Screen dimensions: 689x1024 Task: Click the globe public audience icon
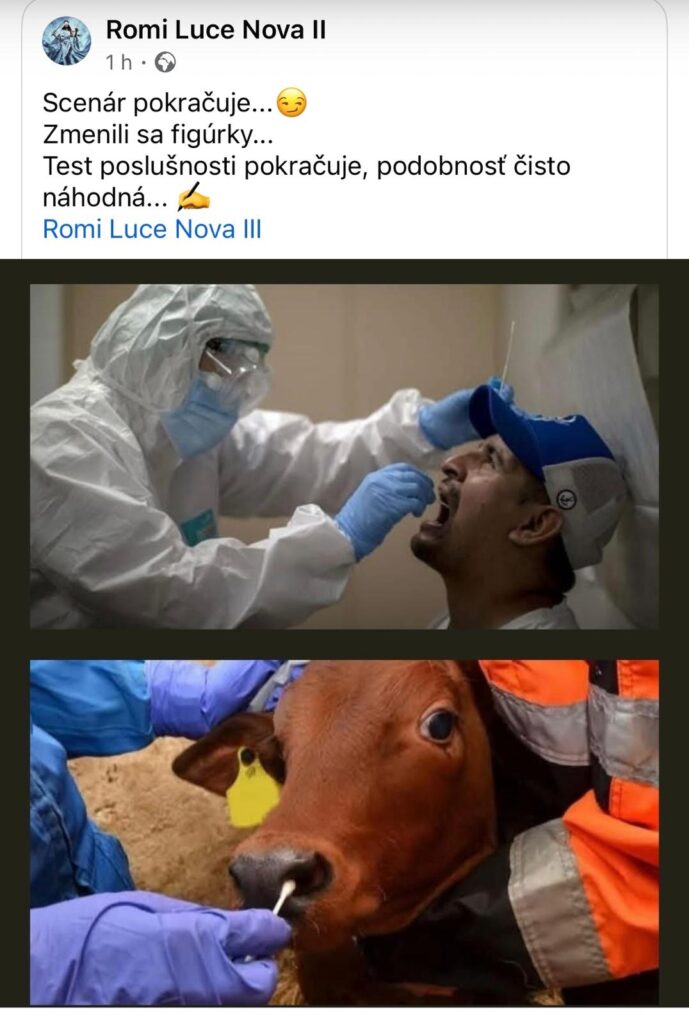(x=165, y=63)
